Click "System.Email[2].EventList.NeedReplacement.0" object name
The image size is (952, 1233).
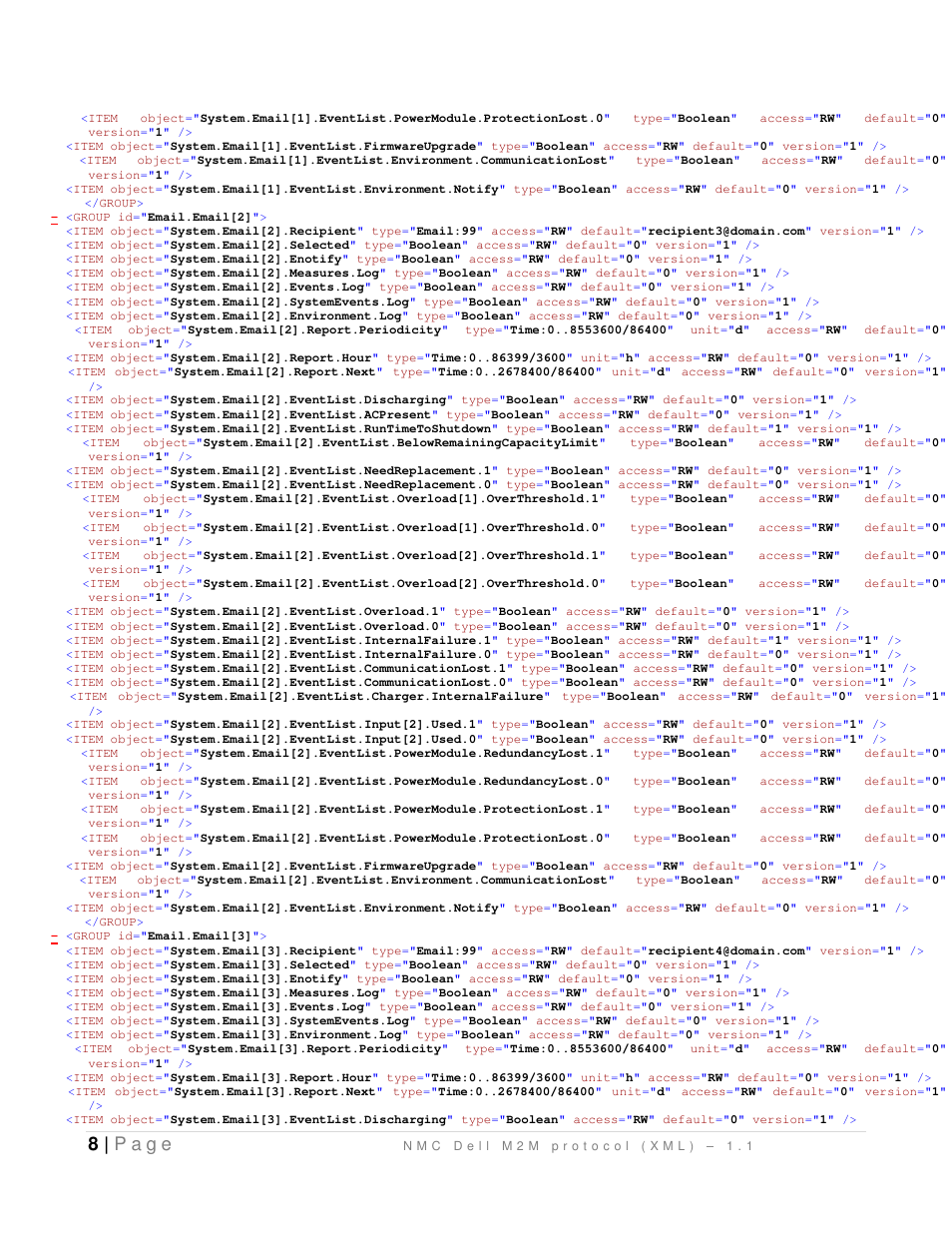[x=331, y=485]
